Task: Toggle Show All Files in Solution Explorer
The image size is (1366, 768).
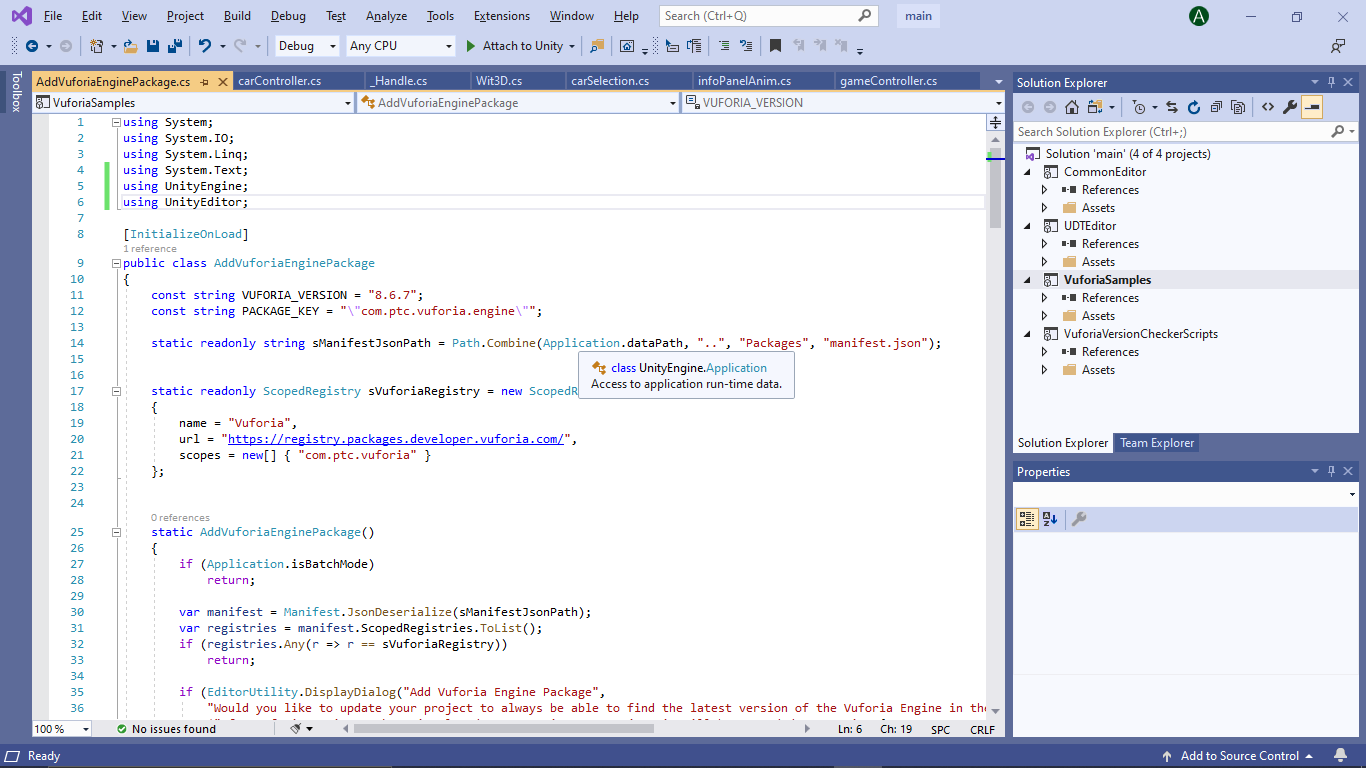Action: [1238, 107]
